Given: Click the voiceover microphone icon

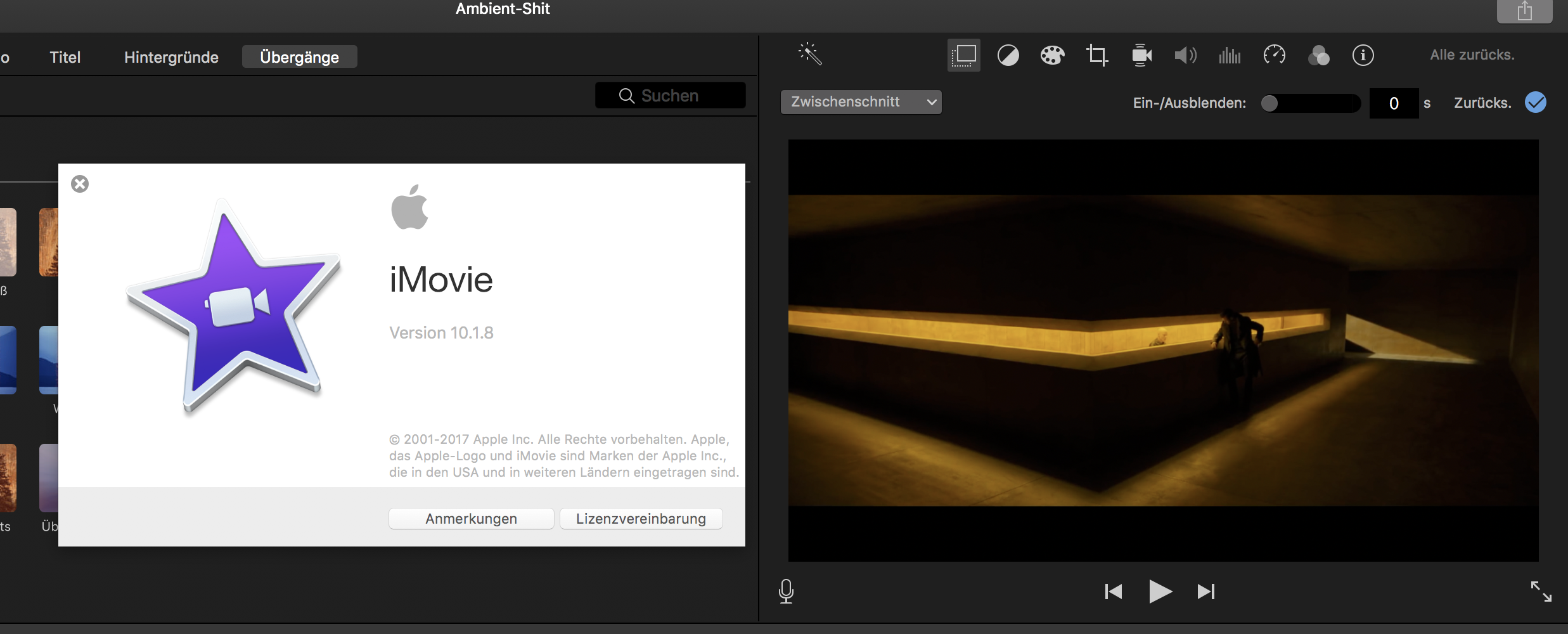Looking at the screenshot, I should click(786, 591).
